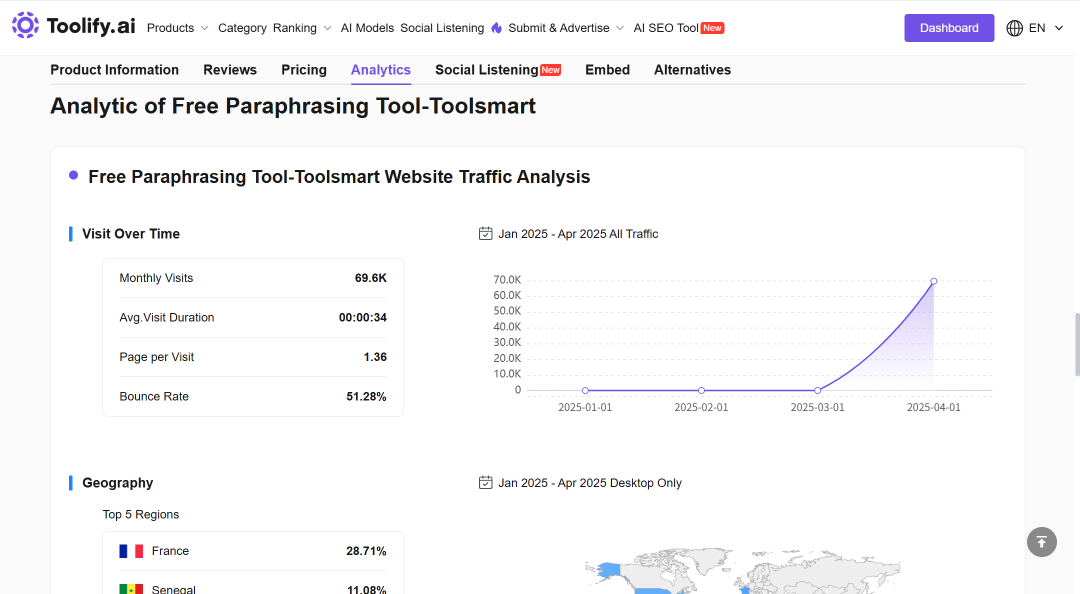Click calendar icon next to Desktop Only
This screenshot has height=594, width=1080.
[x=486, y=482]
